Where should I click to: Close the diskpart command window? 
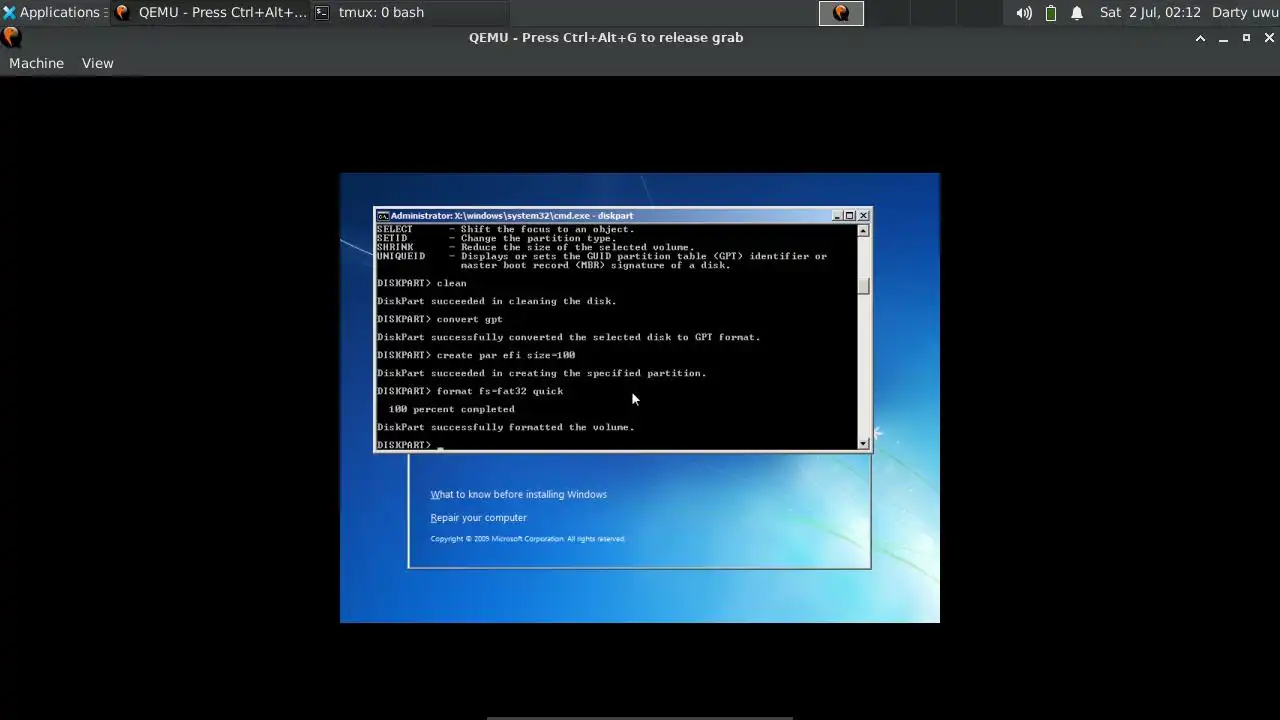click(x=864, y=216)
